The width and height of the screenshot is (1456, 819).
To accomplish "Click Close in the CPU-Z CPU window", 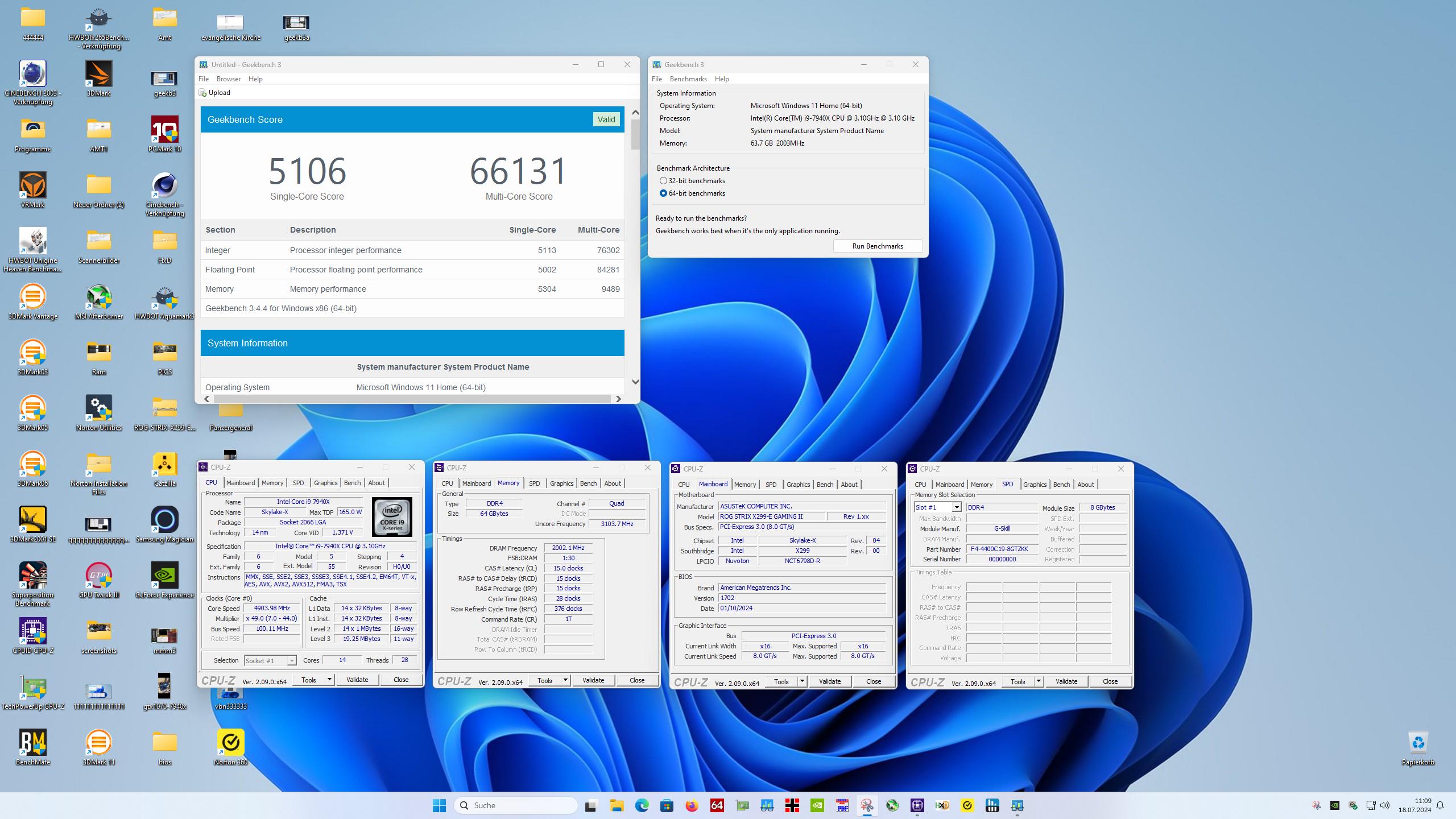I will pos(401,680).
